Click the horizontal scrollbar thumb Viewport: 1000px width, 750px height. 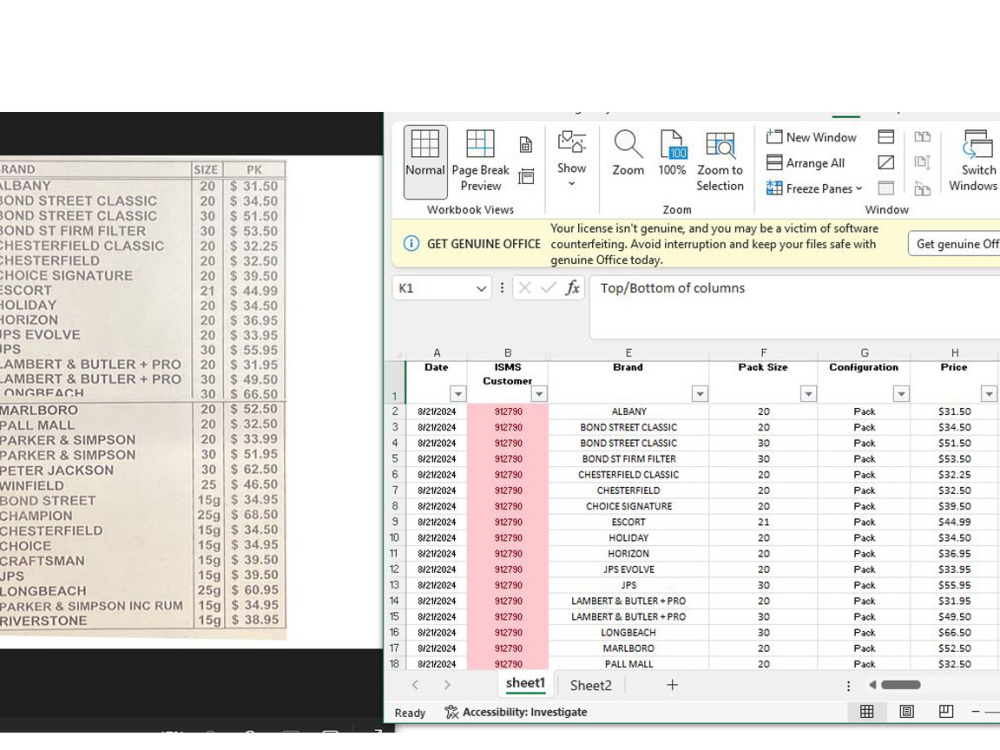[901, 685]
